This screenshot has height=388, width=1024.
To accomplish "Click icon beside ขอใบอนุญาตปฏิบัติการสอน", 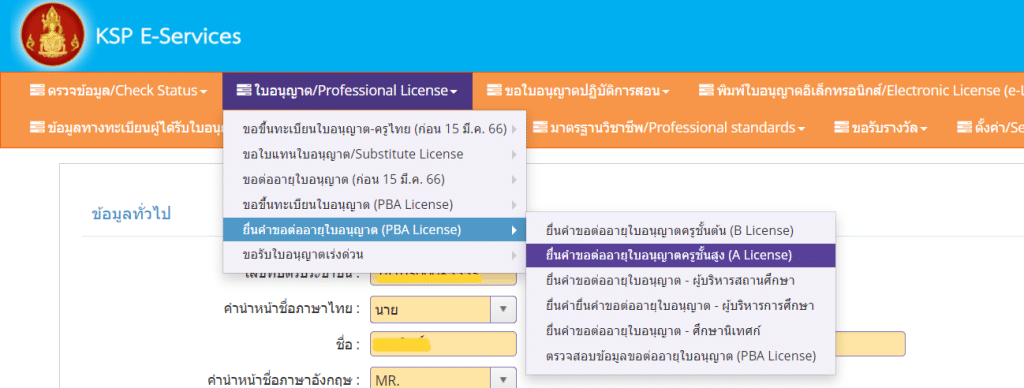I will point(494,90).
